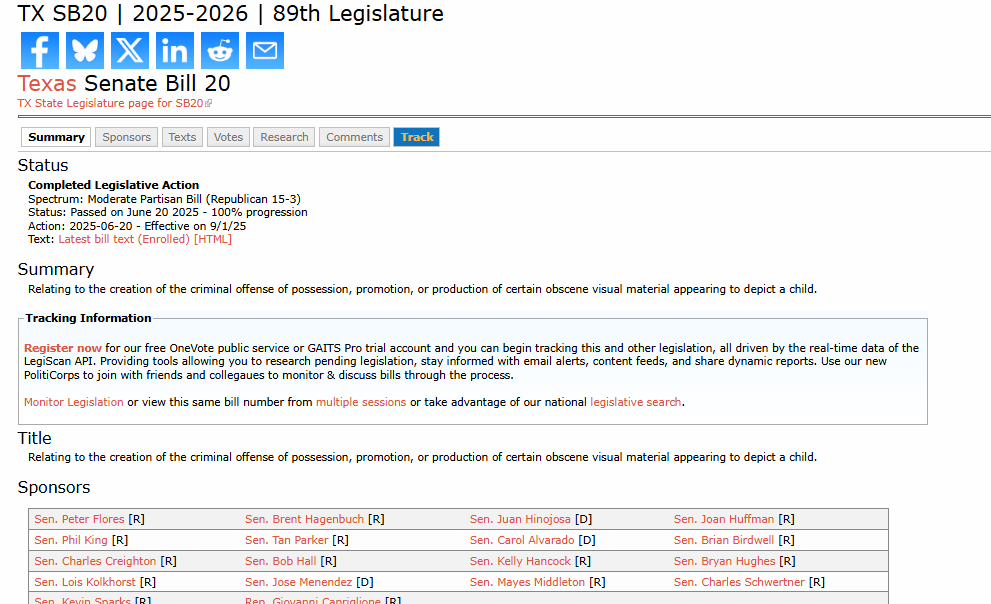
Task: Open sponsor Sen. Carol Alvarado
Action: click(x=522, y=540)
